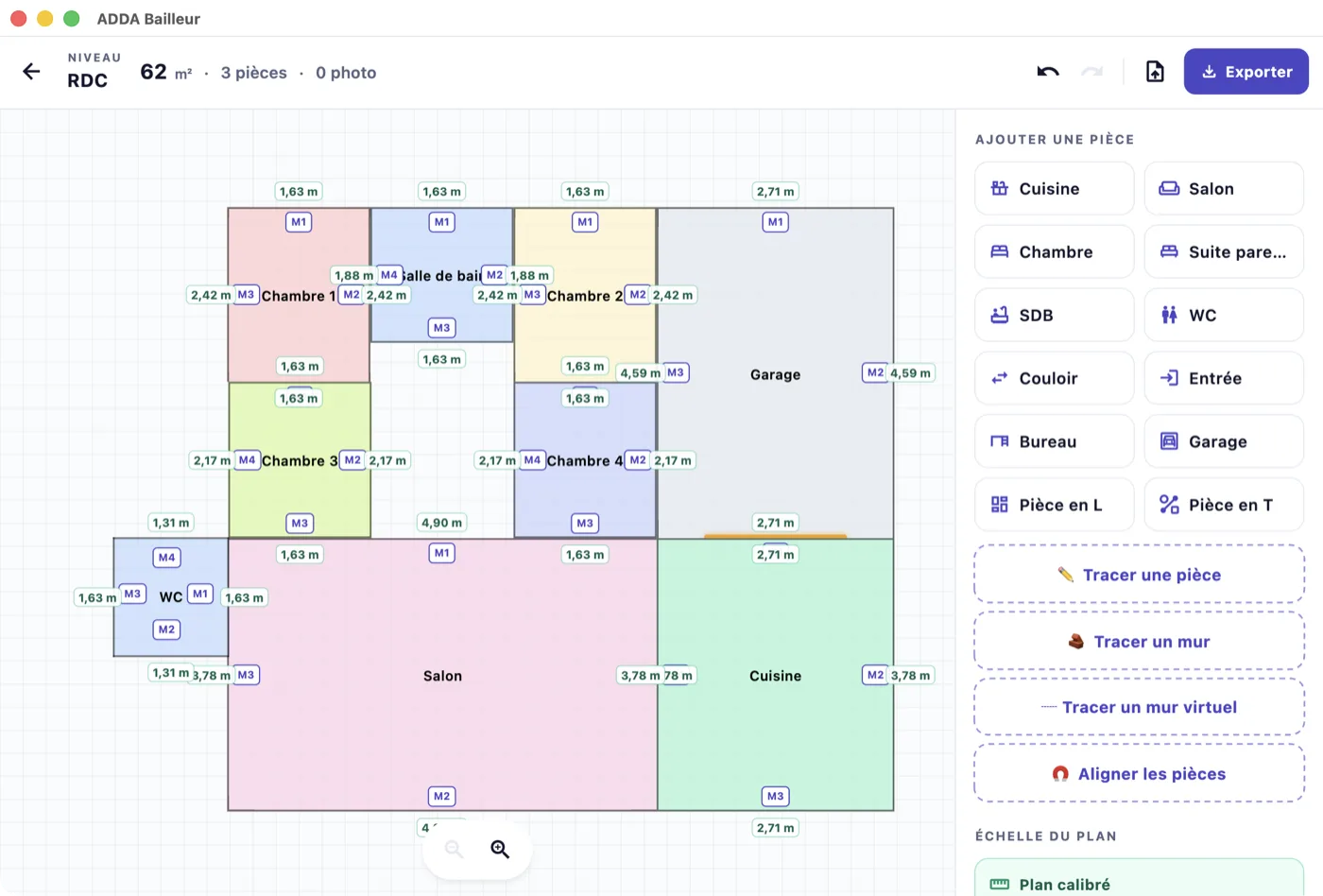The height and width of the screenshot is (896, 1323).
Task: Undo the last action
Action: click(x=1048, y=72)
